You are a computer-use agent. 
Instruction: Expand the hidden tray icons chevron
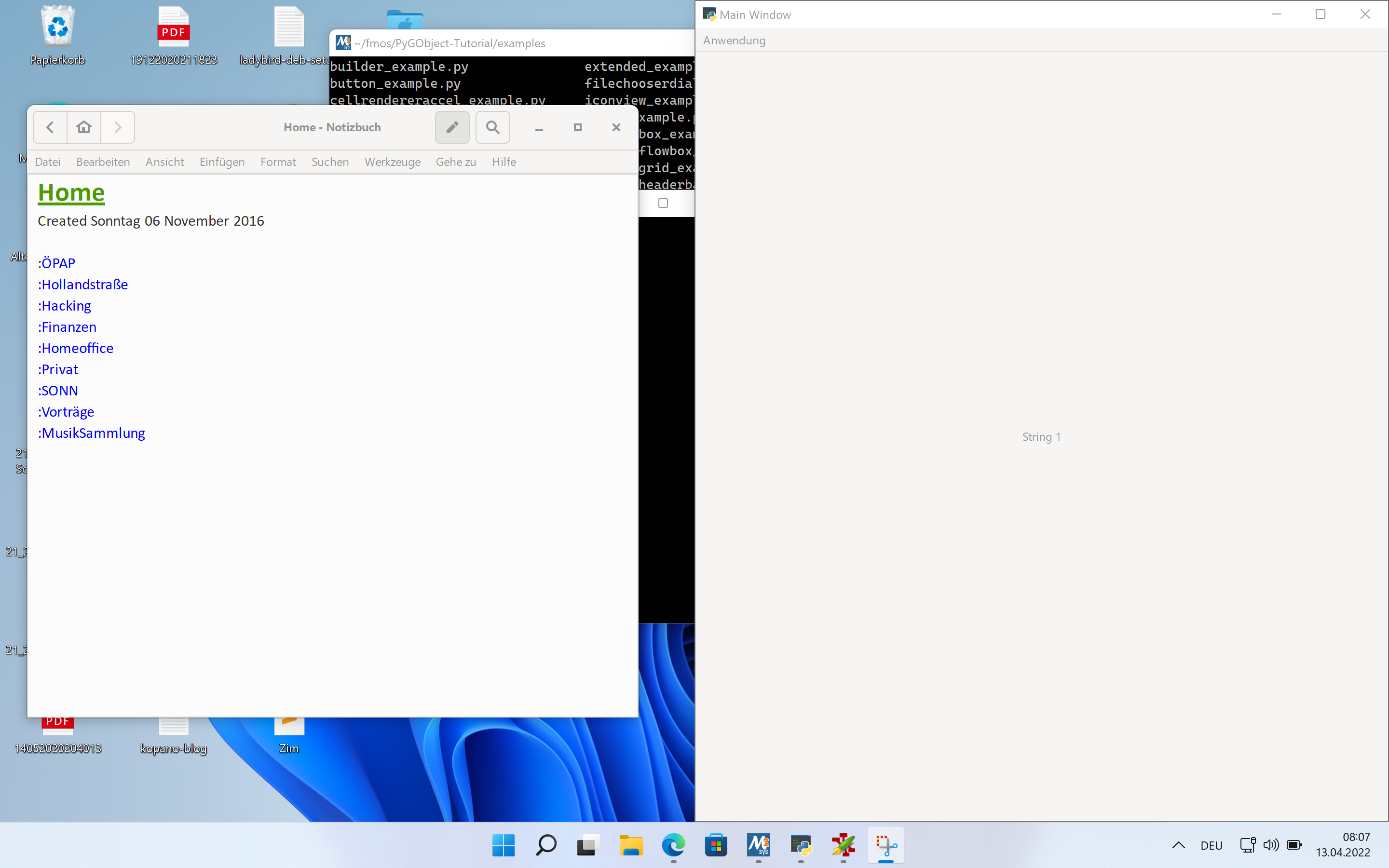[1178, 845]
